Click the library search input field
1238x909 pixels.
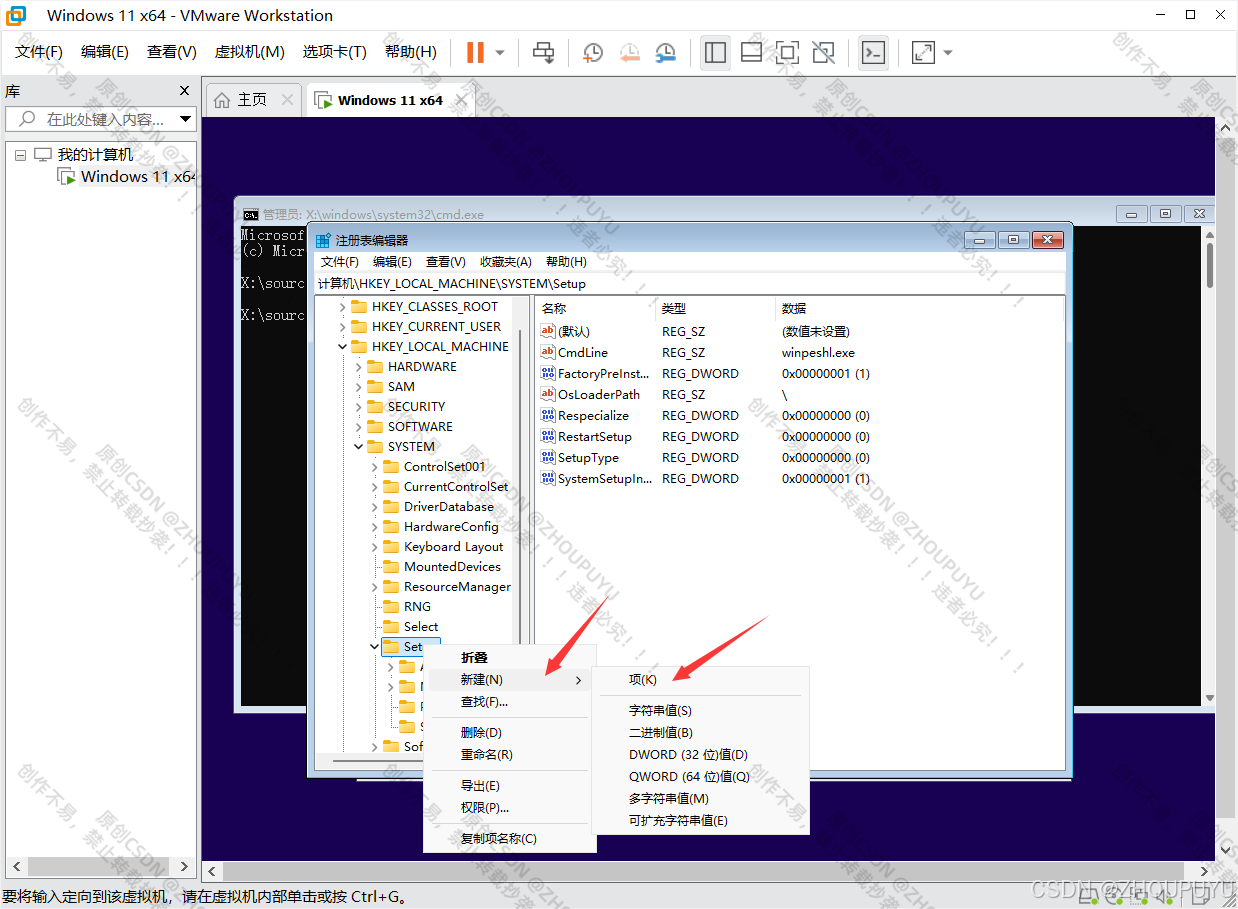pyautogui.click(x=100, y=119)
